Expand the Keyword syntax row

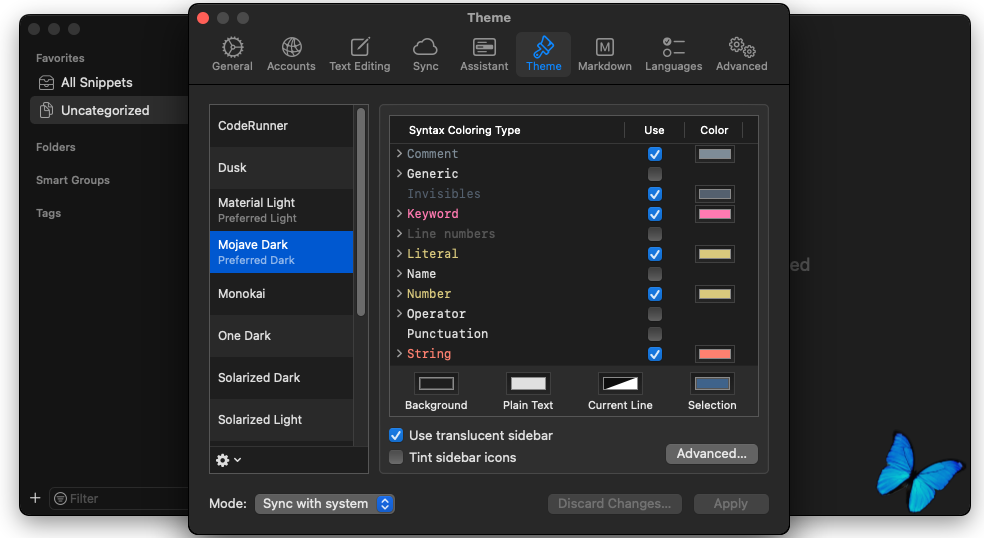click(399, 213)
